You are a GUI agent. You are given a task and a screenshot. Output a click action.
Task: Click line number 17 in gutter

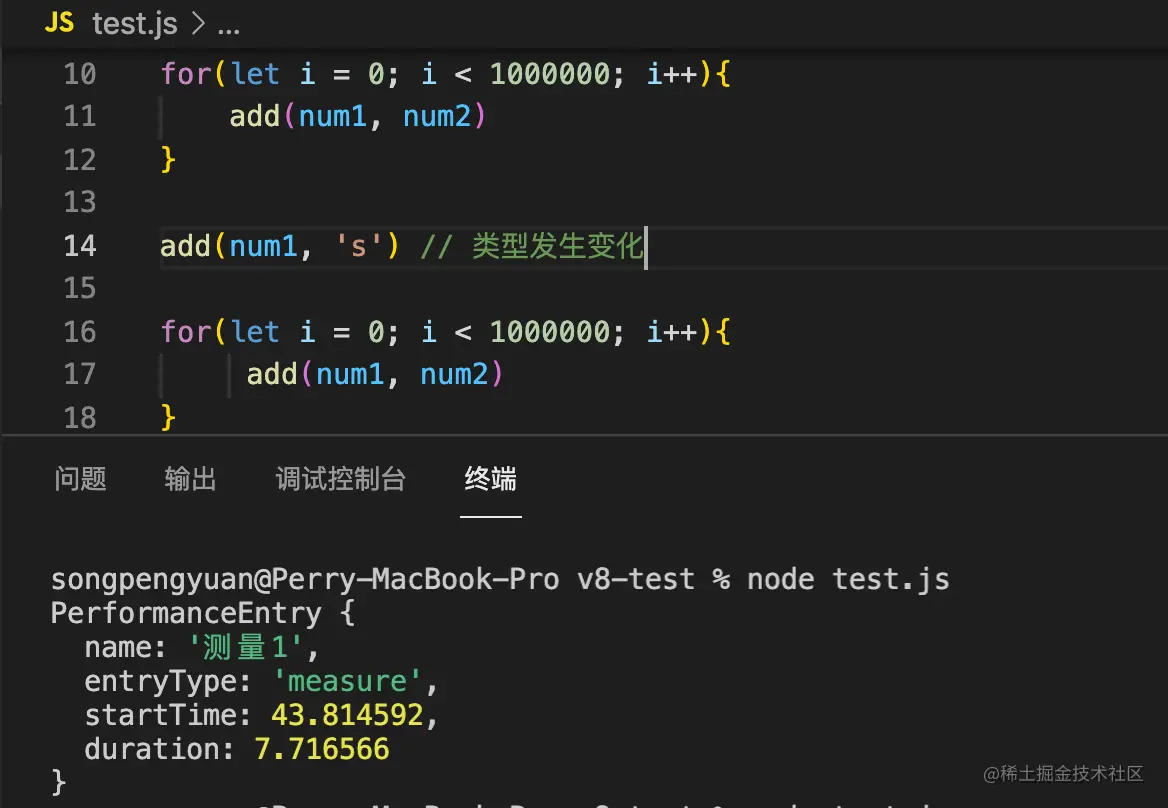click(80, 374)
